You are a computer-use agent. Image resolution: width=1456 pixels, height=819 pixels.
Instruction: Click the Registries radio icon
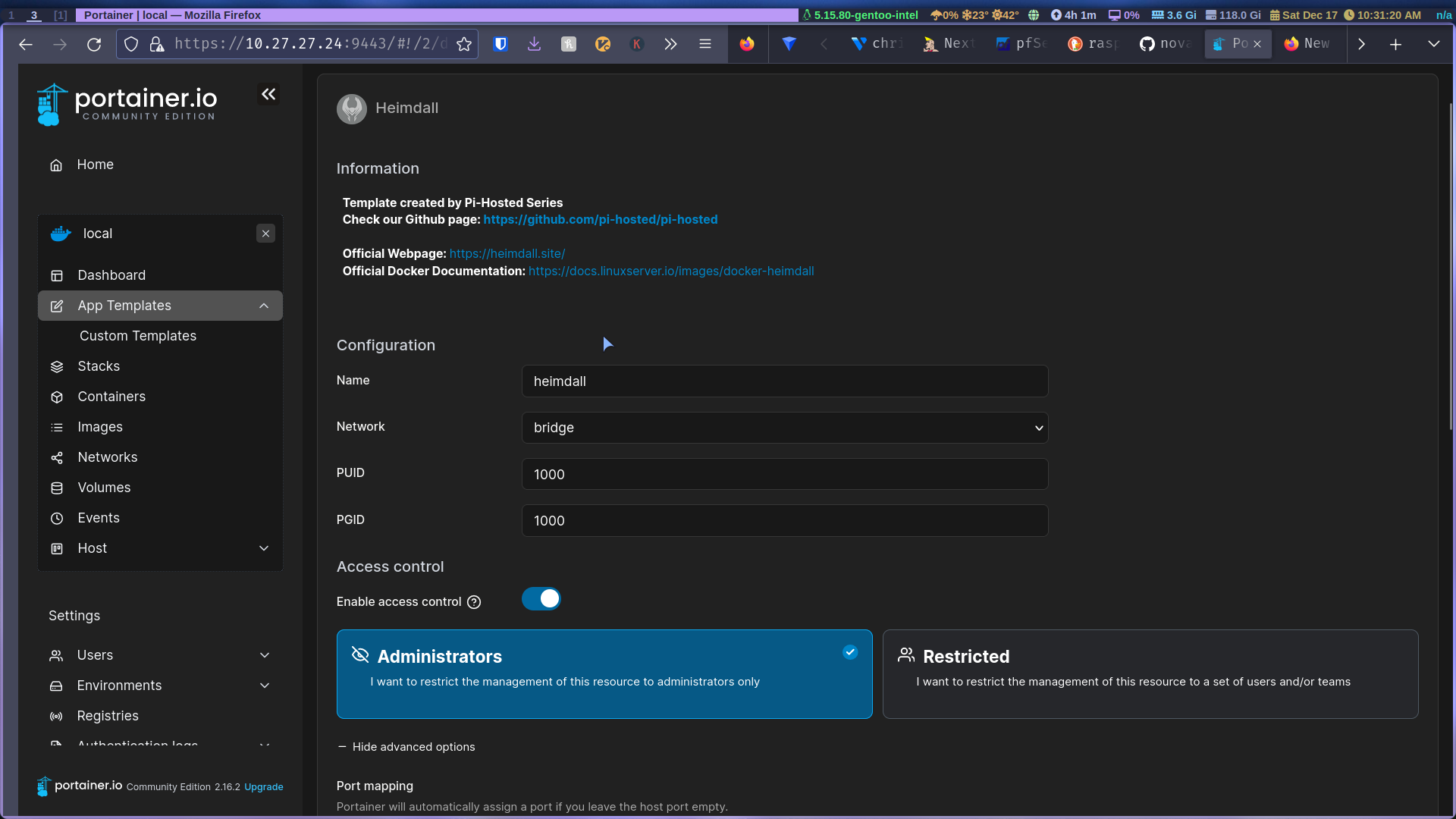point(56,717)
